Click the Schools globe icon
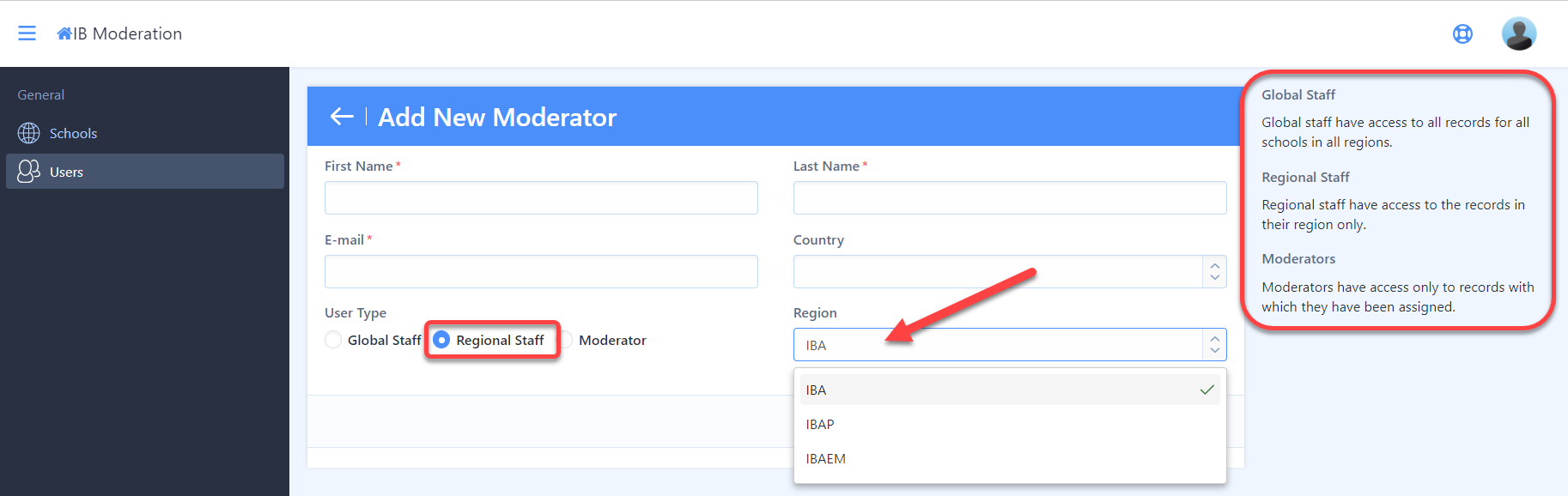This screenshot has height=496, width=1568. click(x=29, y=133)
